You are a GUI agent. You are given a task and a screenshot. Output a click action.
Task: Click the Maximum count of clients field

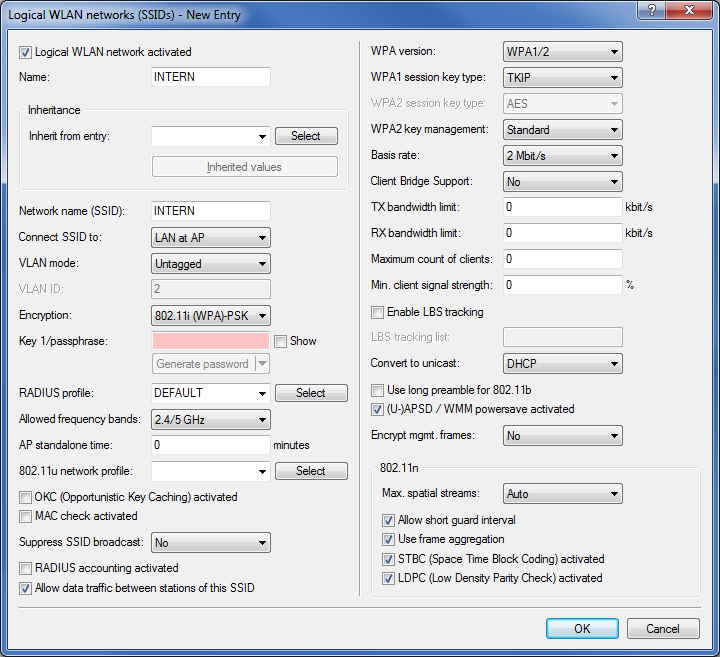[x=563, y=259]
